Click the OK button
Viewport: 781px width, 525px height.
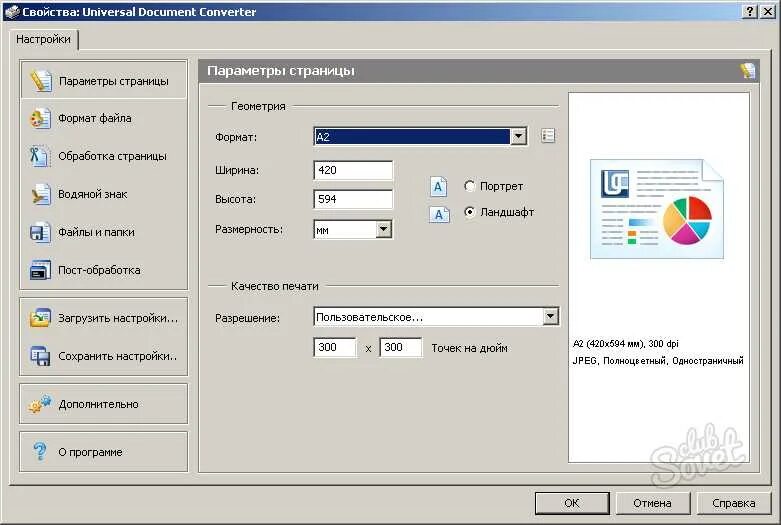point(572,503)
